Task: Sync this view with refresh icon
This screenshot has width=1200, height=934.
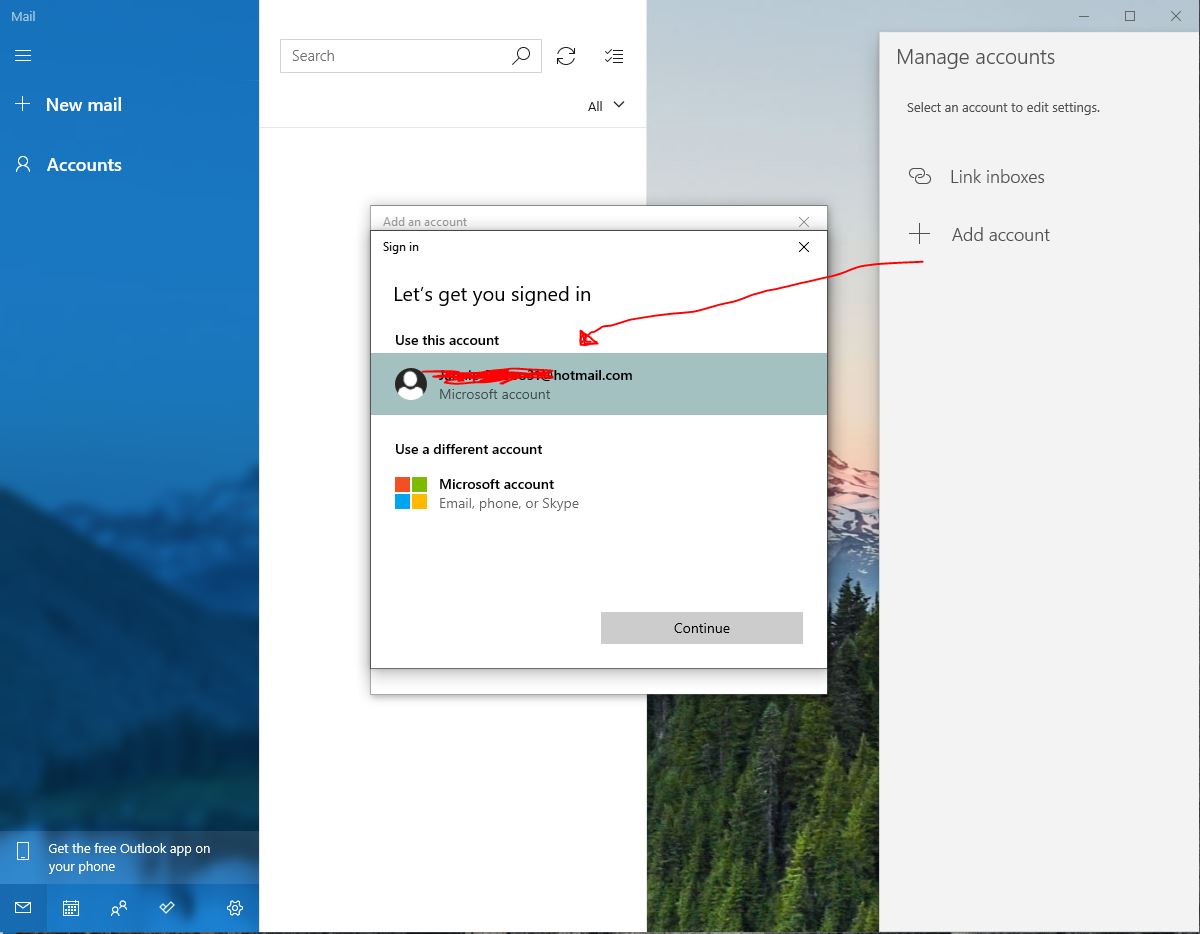Action: coord(566,56)
